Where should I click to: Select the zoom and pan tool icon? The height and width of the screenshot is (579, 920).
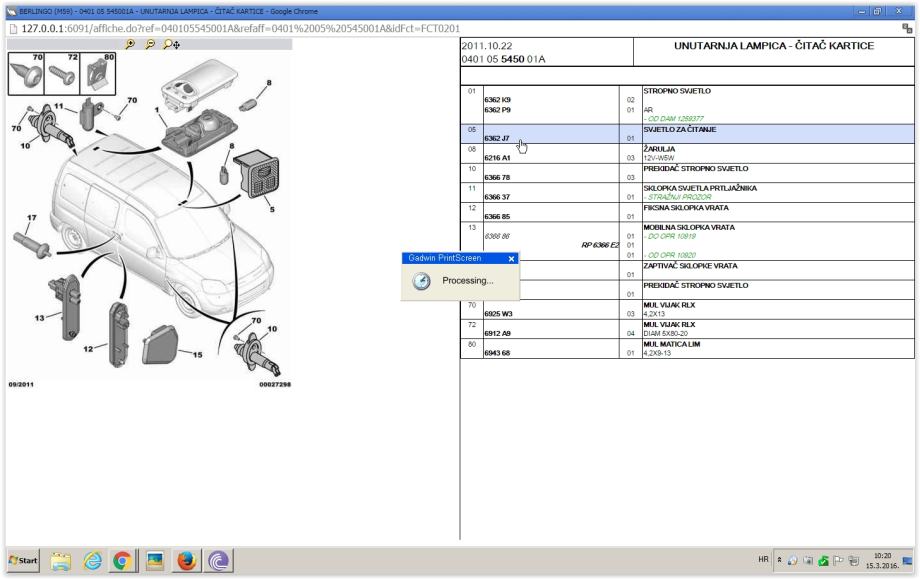[x=172, y=46]
